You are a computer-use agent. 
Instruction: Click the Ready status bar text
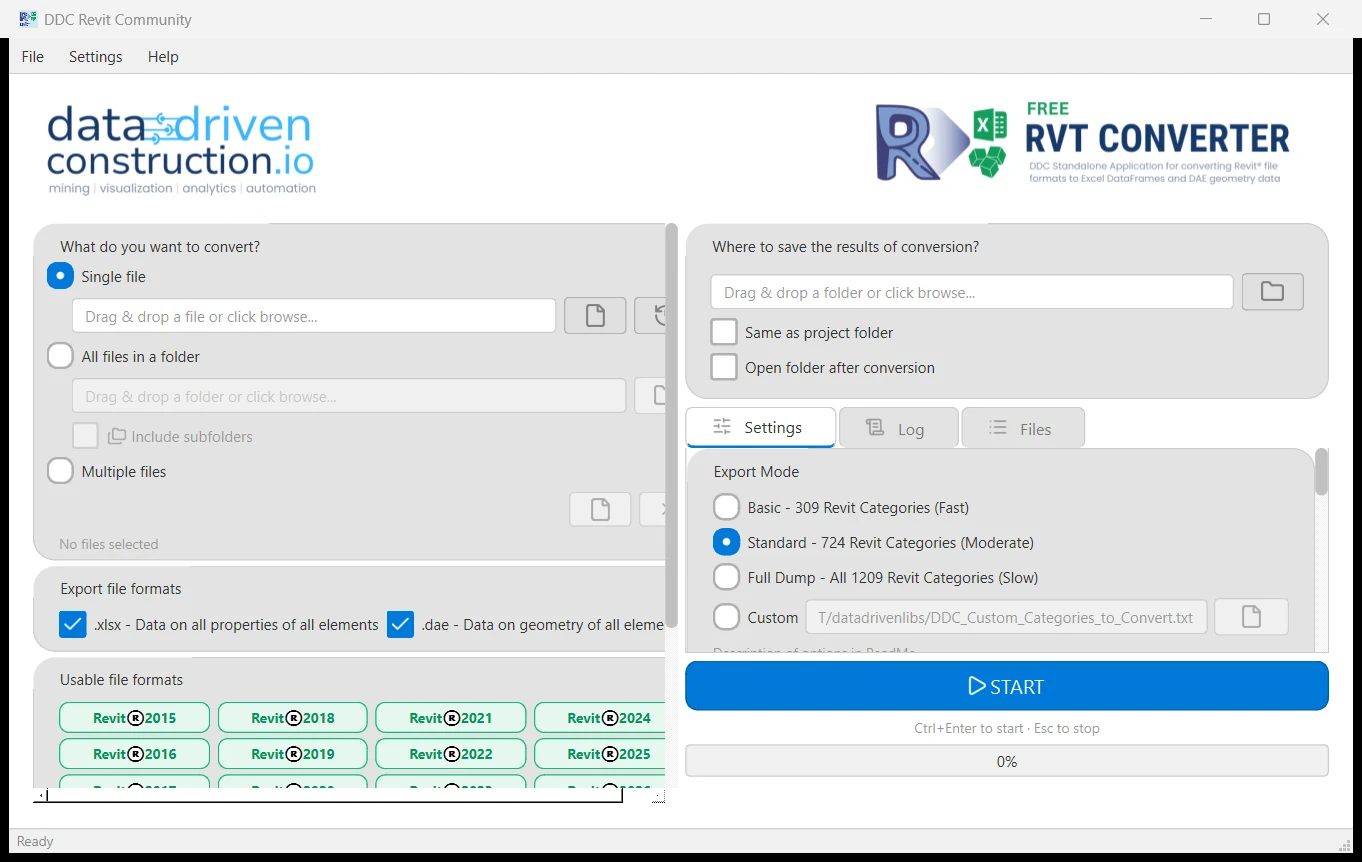click(x=35, y=841)
